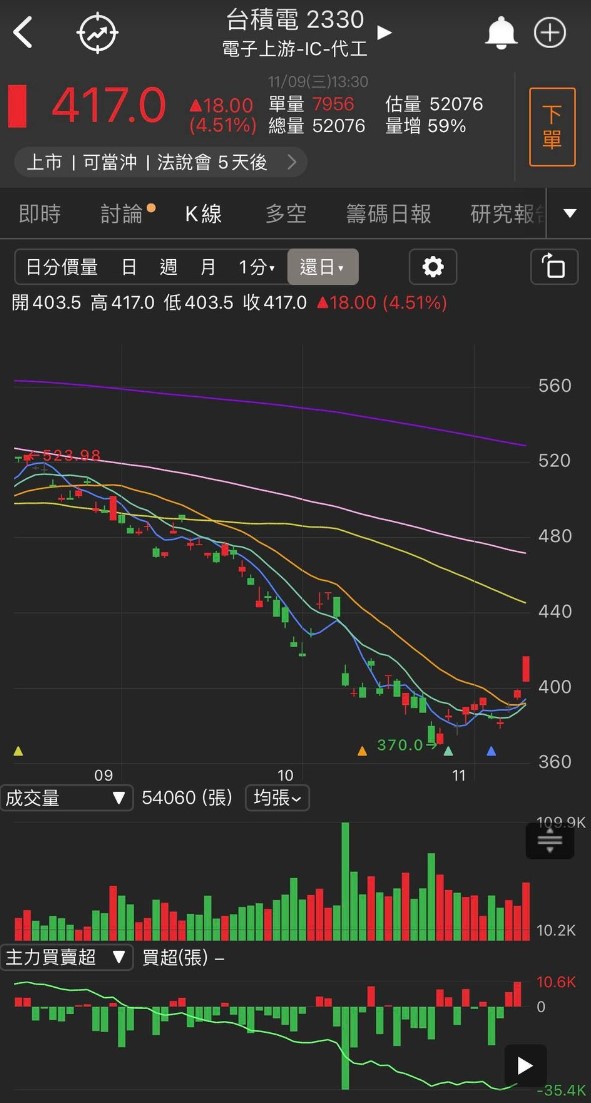Open the 多空 tab

point(286,214)
